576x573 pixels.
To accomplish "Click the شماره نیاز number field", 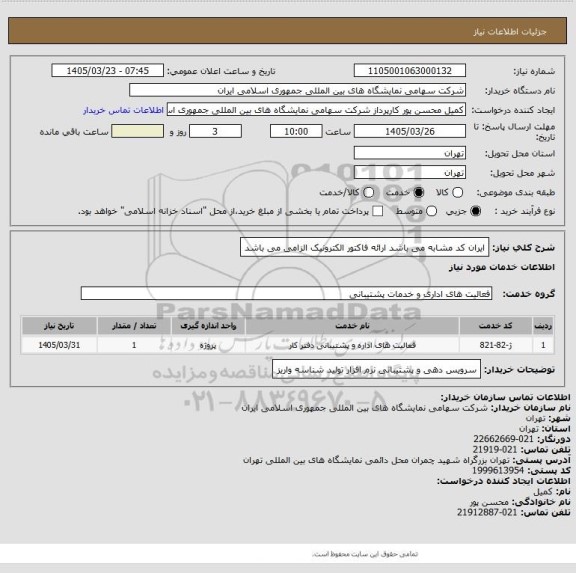I will 410,71.
